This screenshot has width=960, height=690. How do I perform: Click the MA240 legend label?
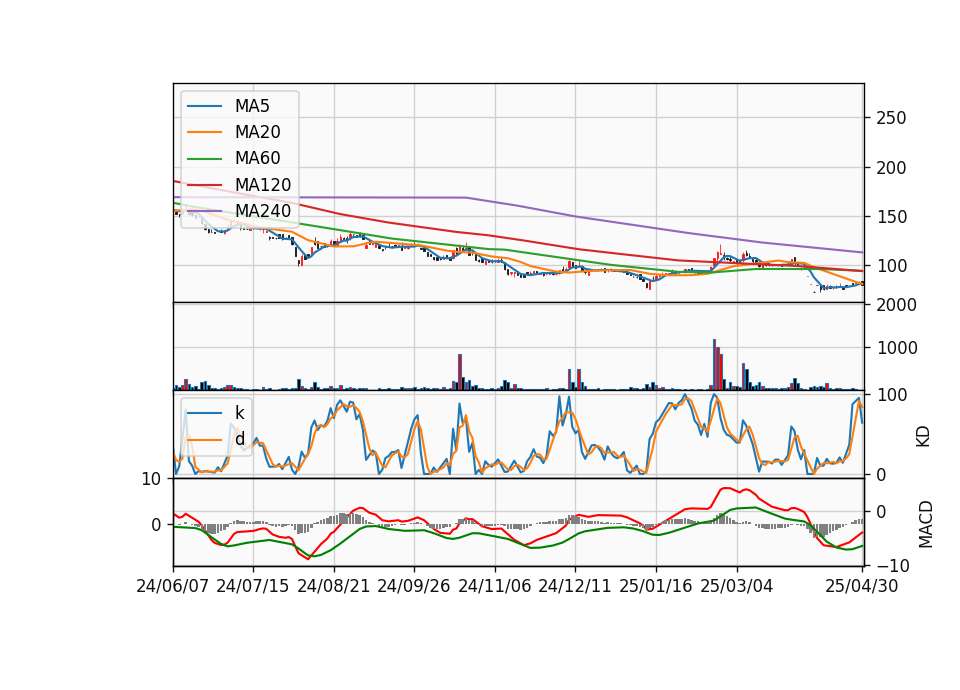(x=263, y=211)
